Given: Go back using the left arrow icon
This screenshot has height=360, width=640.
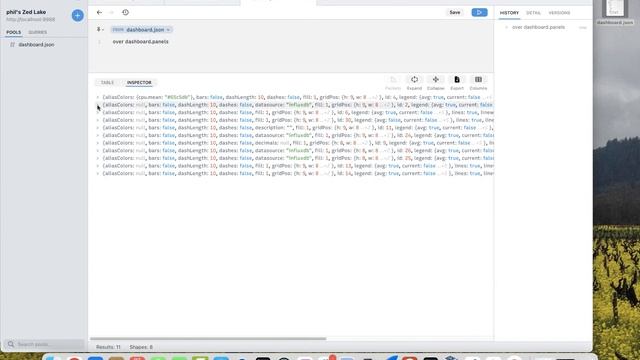Looking at the screenshot, I should (99, 13).
